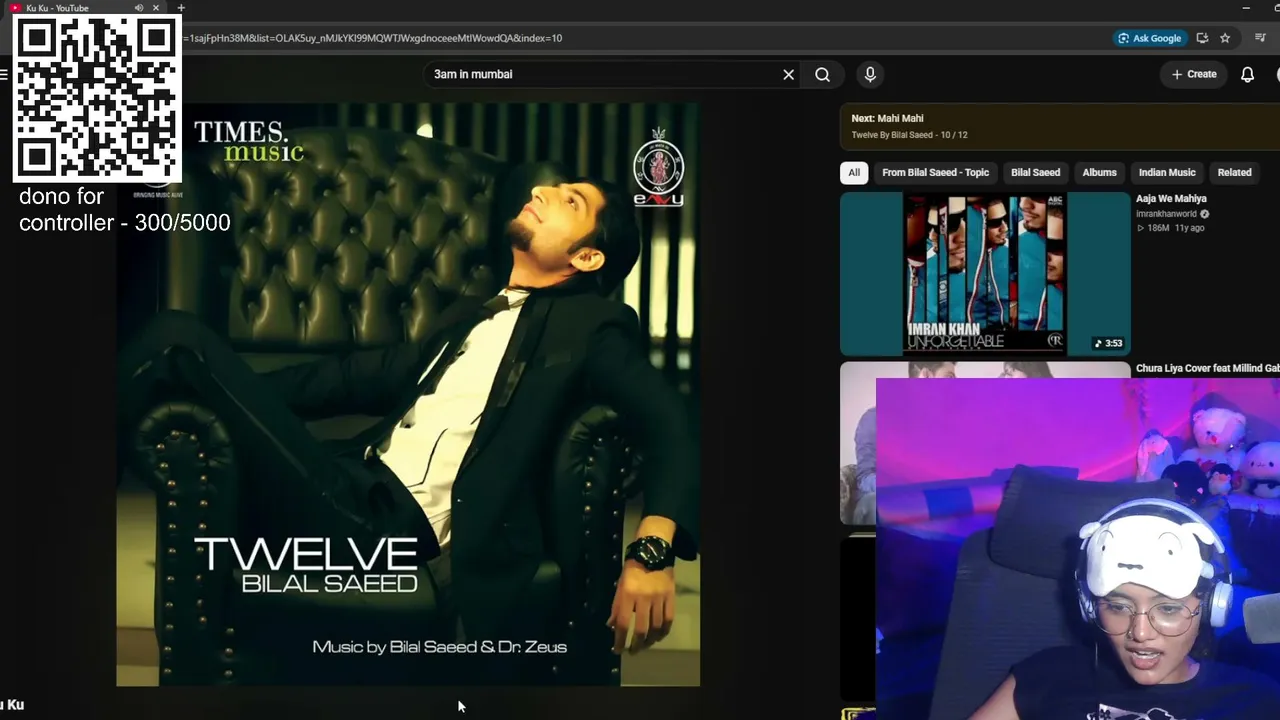The height and width of the screenshot is (720, 1280).
Task: Minimize the browser window
Action: [x=1246, y=8]
